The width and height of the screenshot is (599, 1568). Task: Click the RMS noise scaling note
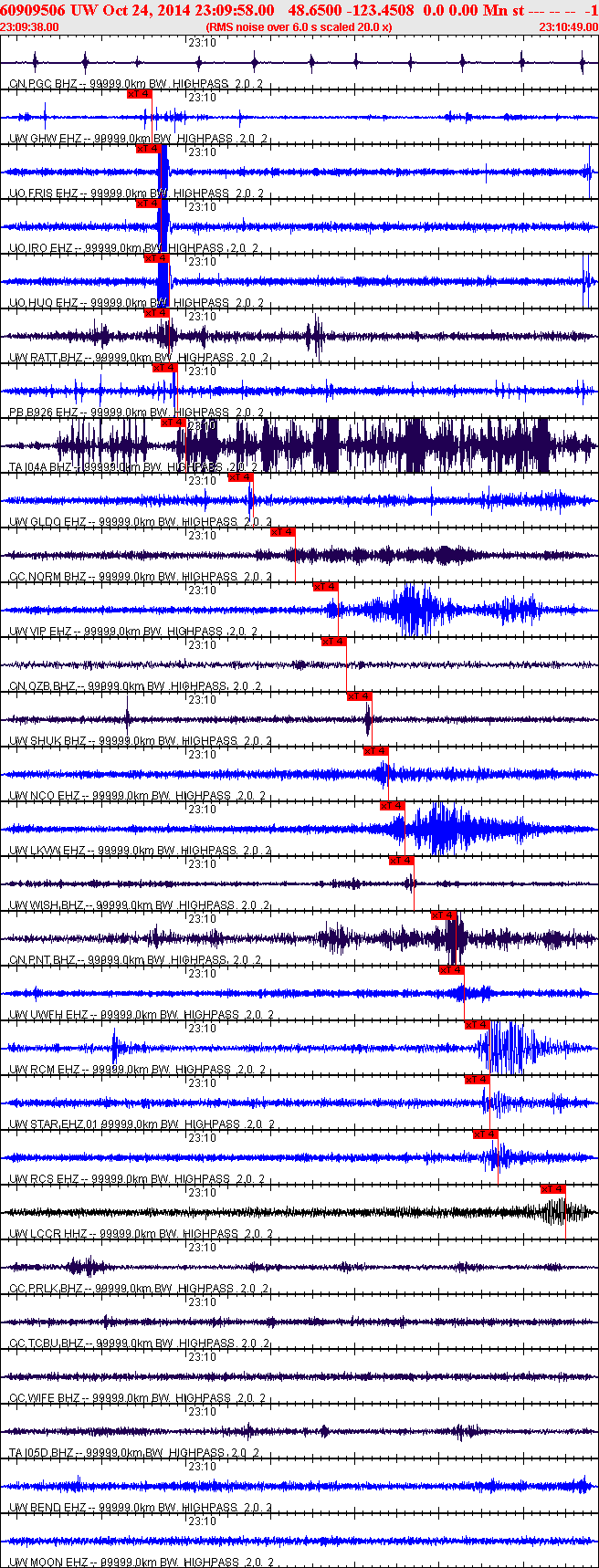point(299,27)
